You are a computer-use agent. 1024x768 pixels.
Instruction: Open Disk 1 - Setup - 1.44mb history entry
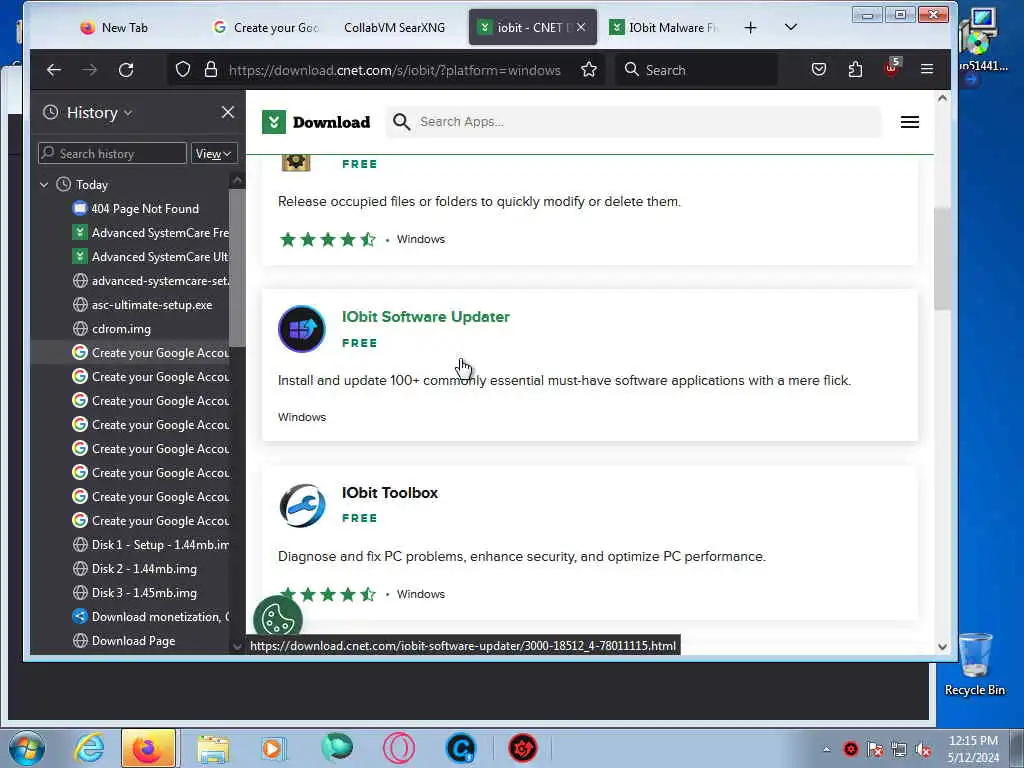point(150,545)
